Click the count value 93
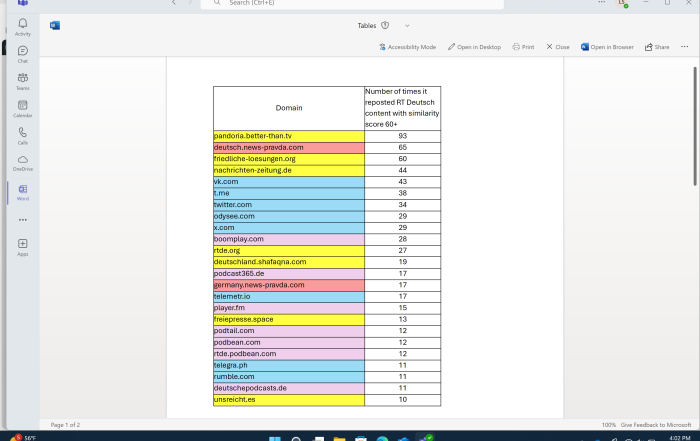This screenshot has width=700, height=441. point(403,136)
